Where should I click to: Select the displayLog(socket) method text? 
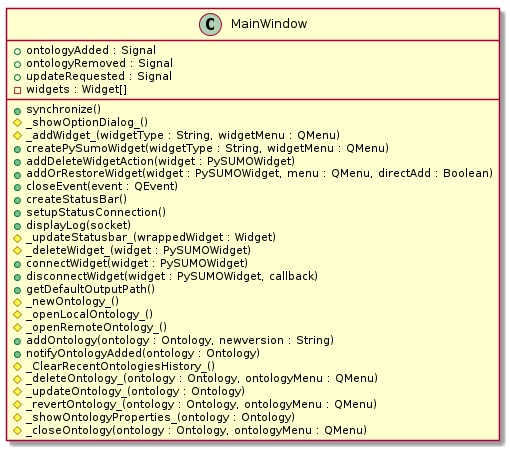pyautogui.click(x=79, y=225)
